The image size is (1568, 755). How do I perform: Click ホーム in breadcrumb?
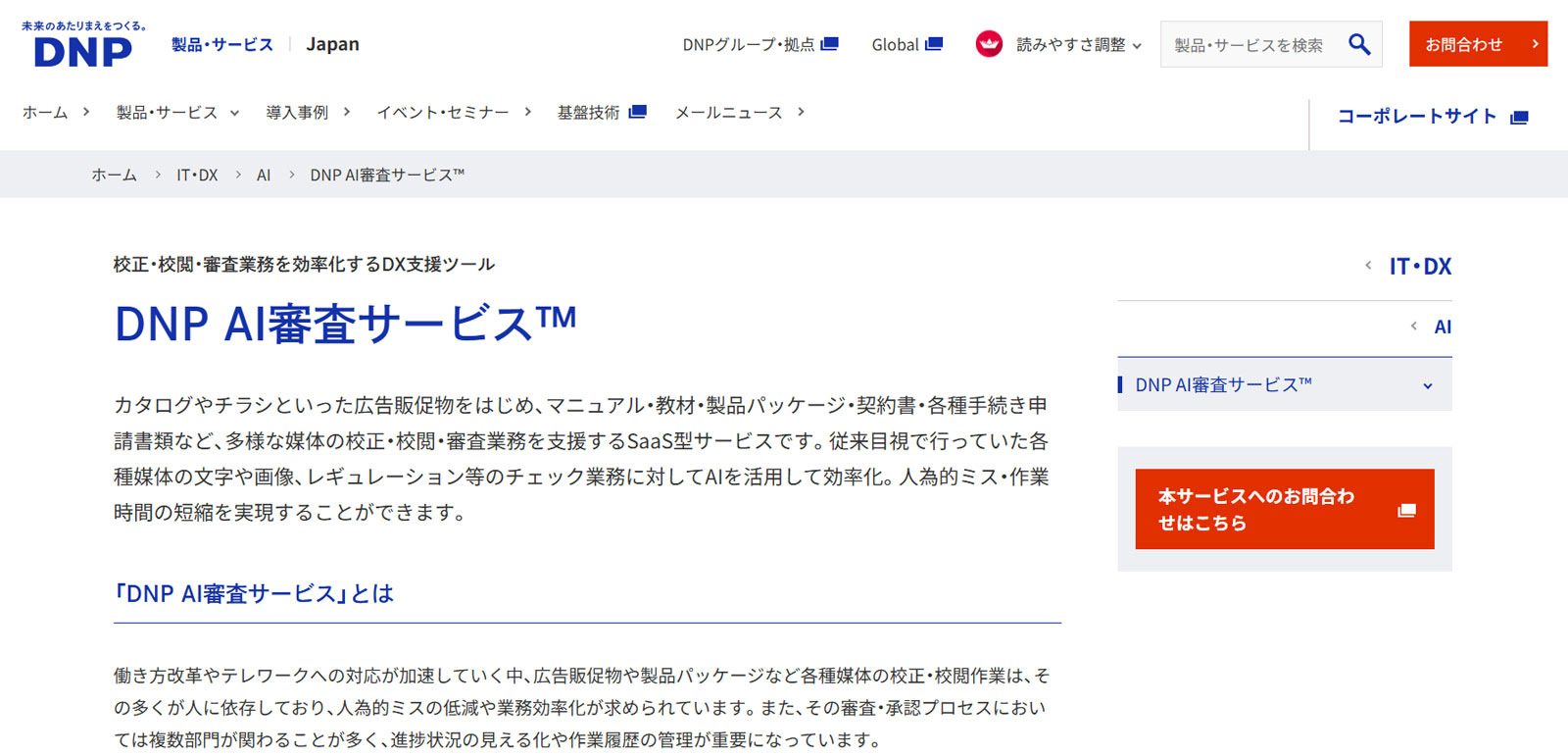pos(114,175)
